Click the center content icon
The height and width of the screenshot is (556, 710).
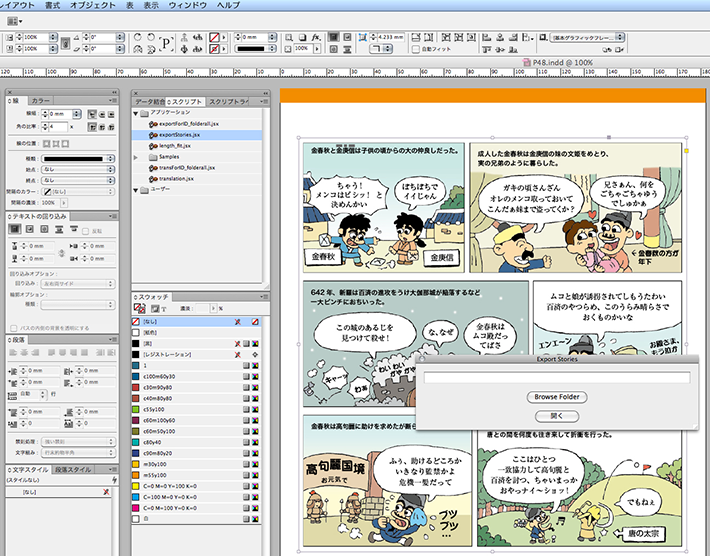tap(471, 37)
